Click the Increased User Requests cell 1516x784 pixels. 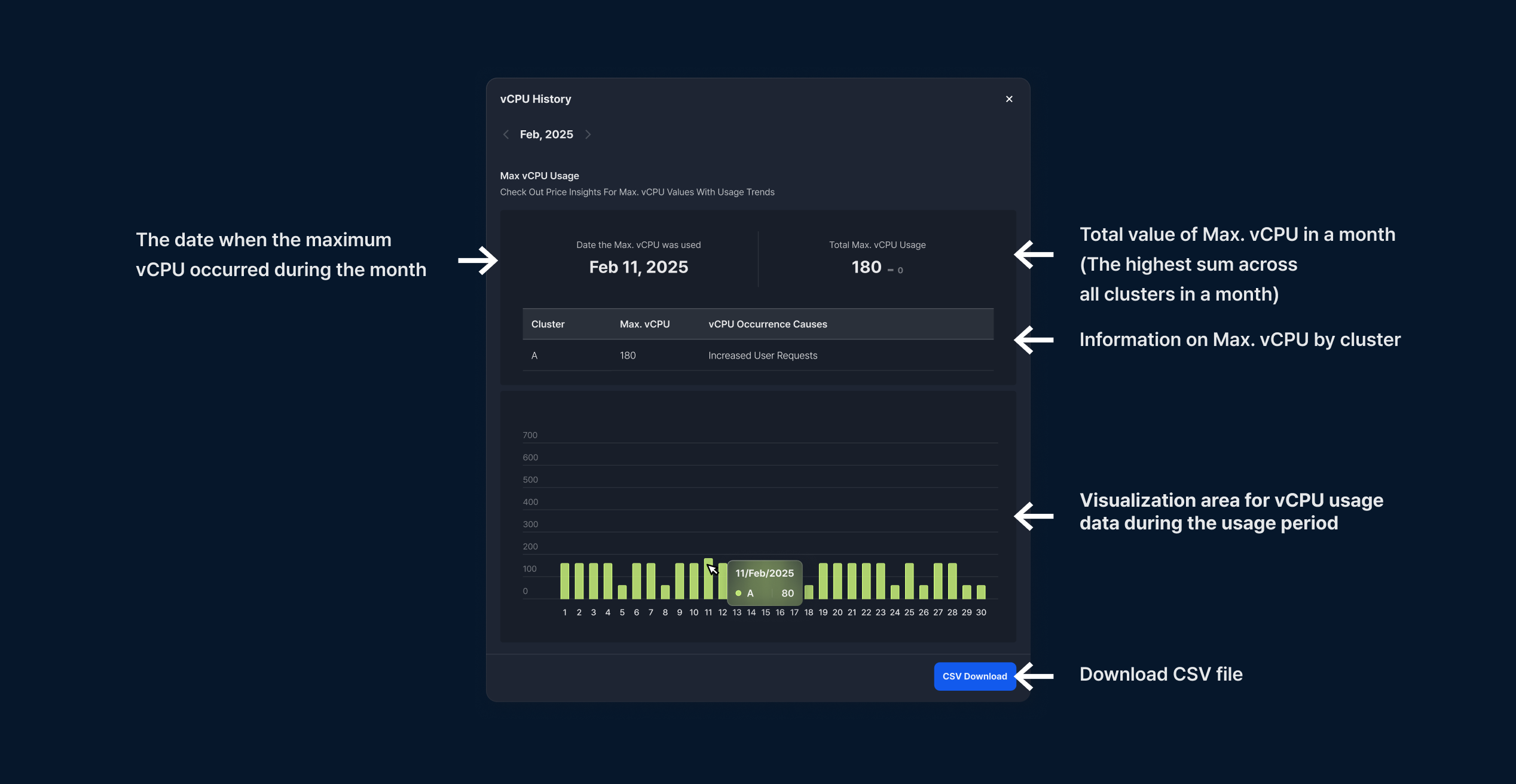762,356
